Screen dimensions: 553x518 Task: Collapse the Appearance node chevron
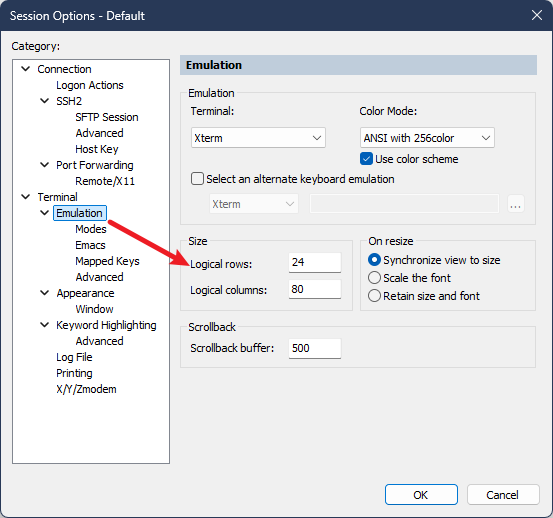[44, 293]
